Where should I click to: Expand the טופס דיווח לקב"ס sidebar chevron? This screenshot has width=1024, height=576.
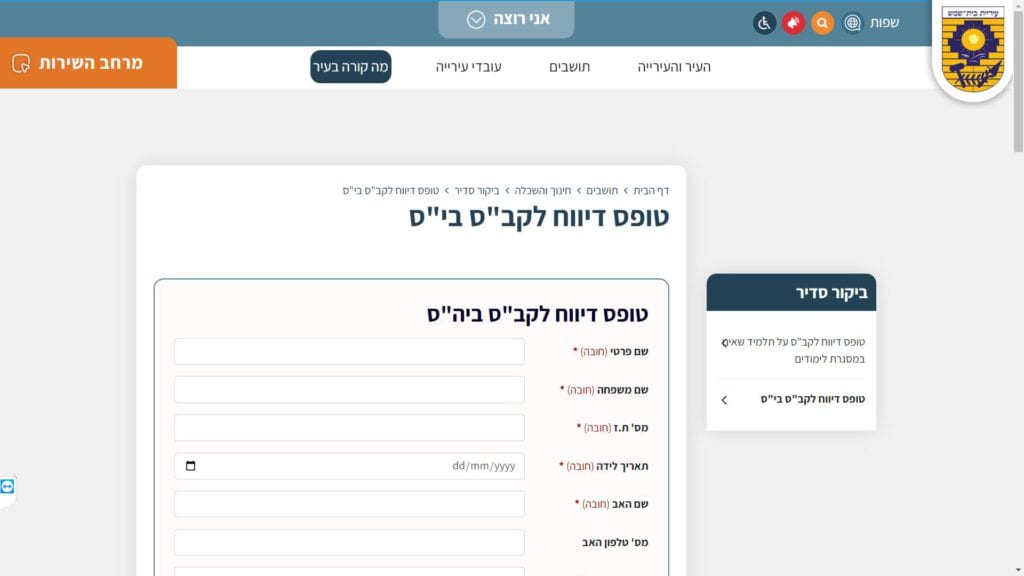point(724,400)
